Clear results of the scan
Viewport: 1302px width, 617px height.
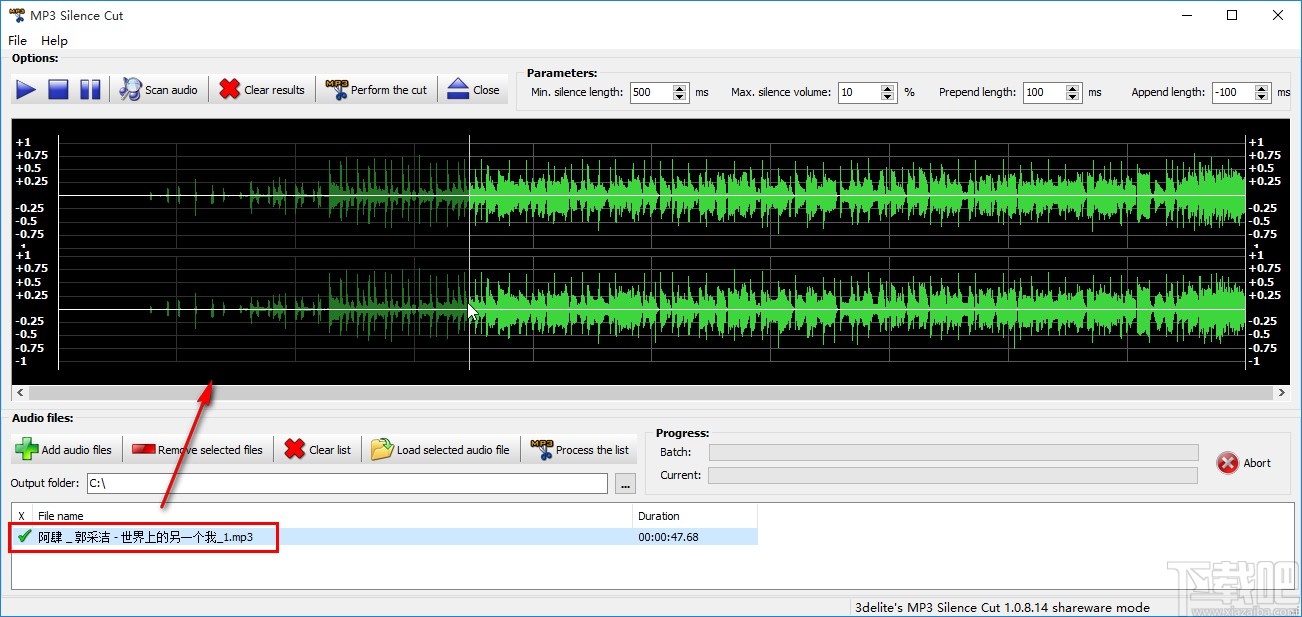tap(262, 90)
